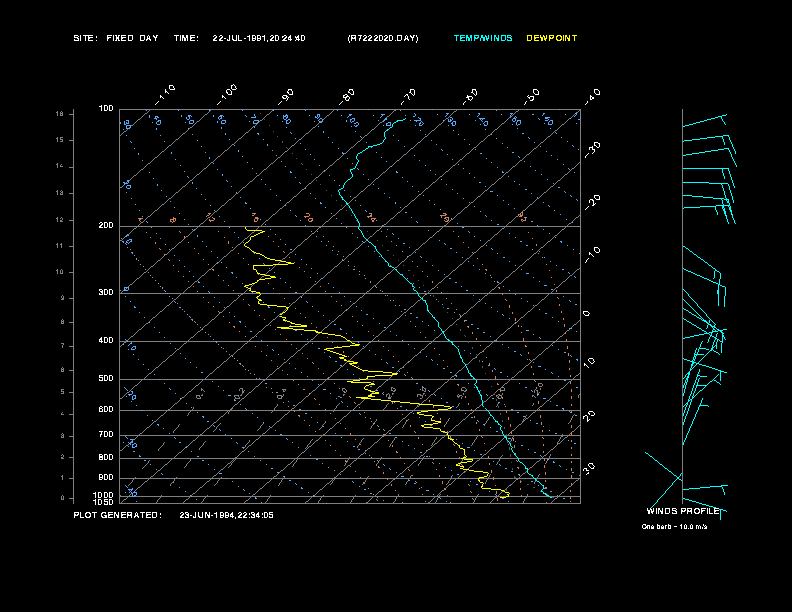This screenshot has height=612, width=792.
Task: Click the SITE: FIXED DAY header text
Action: coord(115,38)
